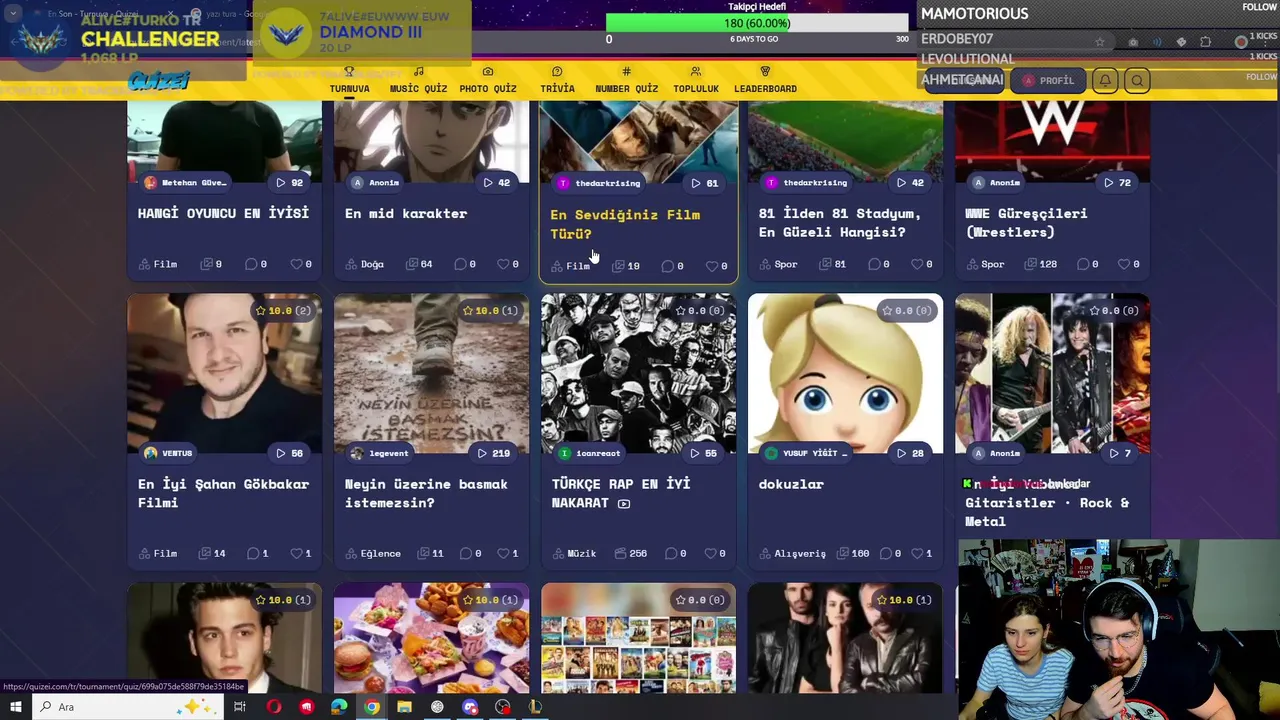The height and width of the screenshot is (720, 1280).
Task: Click author 'YUSUF YİĞİT' name
Action: pyautogui.click(x=814, y=453)
